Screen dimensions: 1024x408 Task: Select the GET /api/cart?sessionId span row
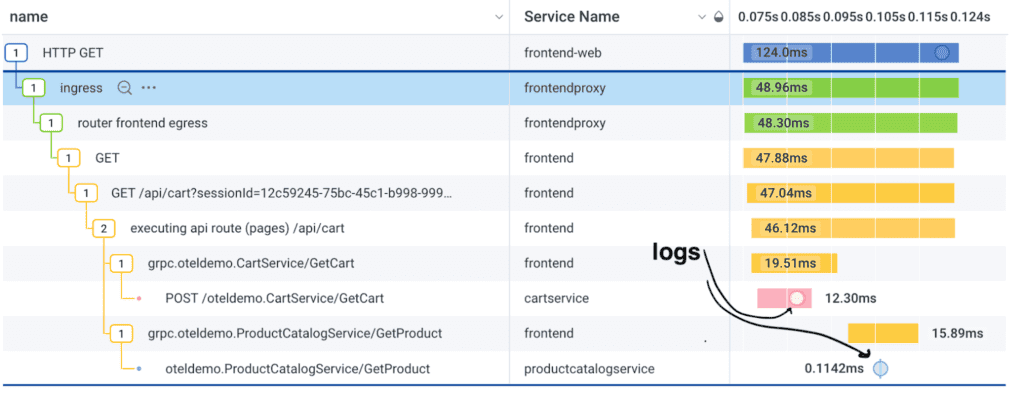click(x=280, y=193)
